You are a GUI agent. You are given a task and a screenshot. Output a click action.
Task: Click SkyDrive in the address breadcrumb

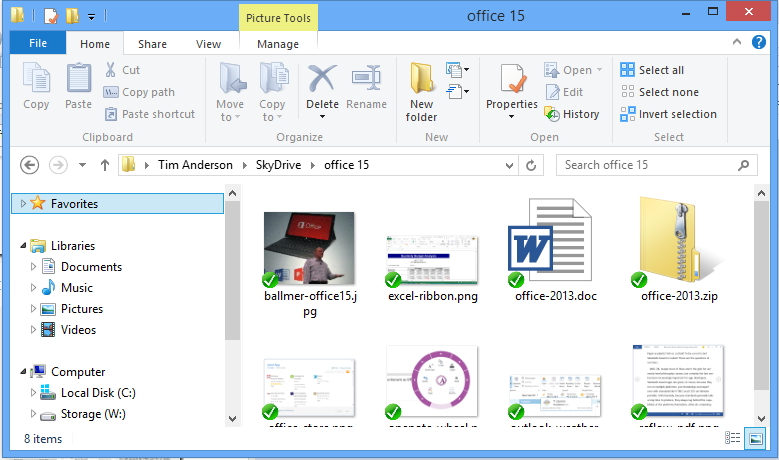(278, 165)
